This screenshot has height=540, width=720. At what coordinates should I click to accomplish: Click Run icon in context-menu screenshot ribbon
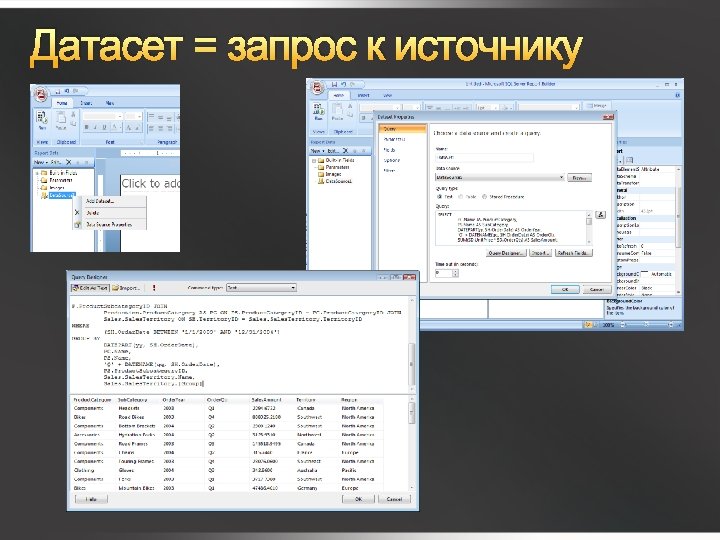[41, 118]
